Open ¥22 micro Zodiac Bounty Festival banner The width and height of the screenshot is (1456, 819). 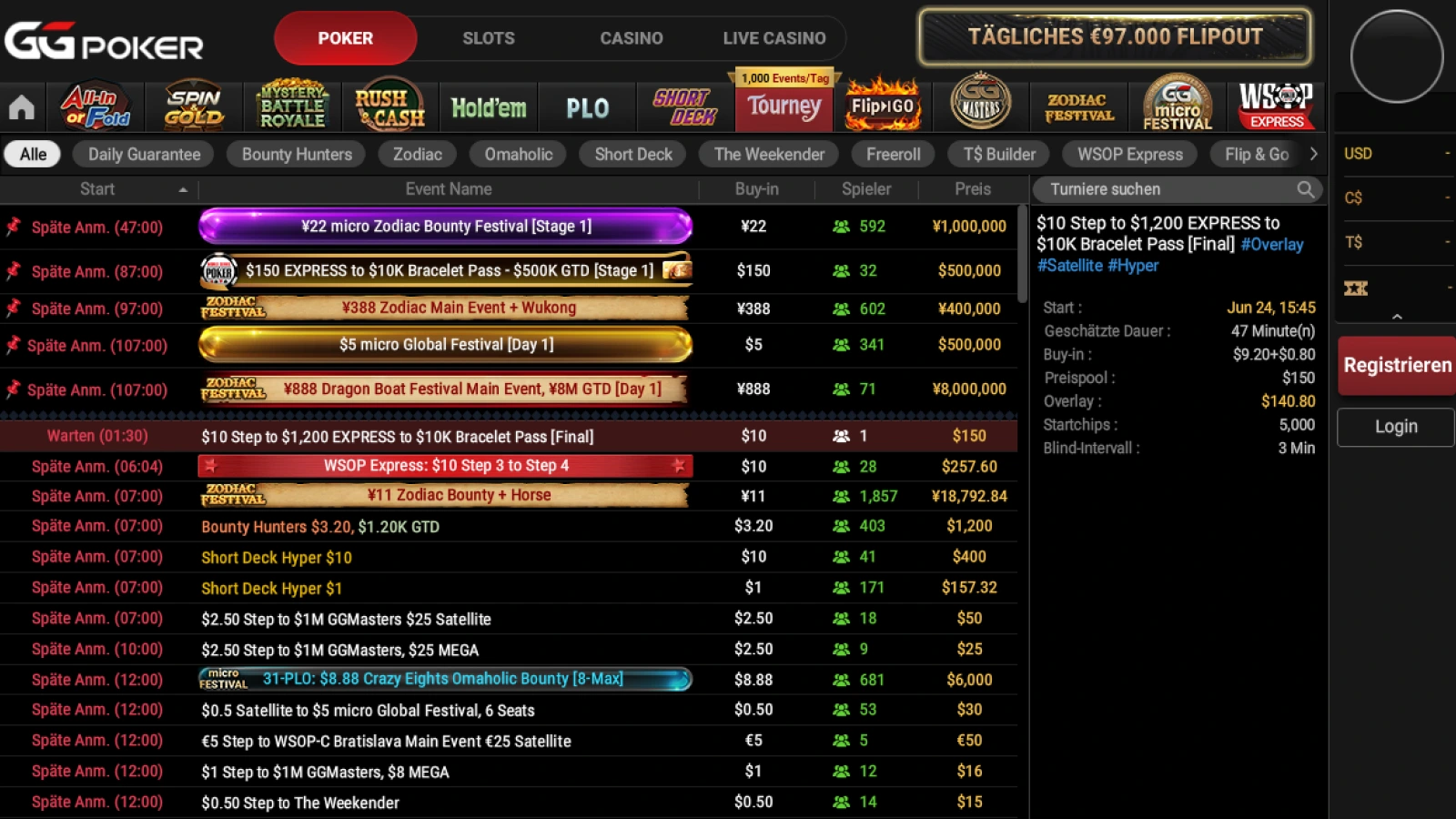(x=446, y=226)
